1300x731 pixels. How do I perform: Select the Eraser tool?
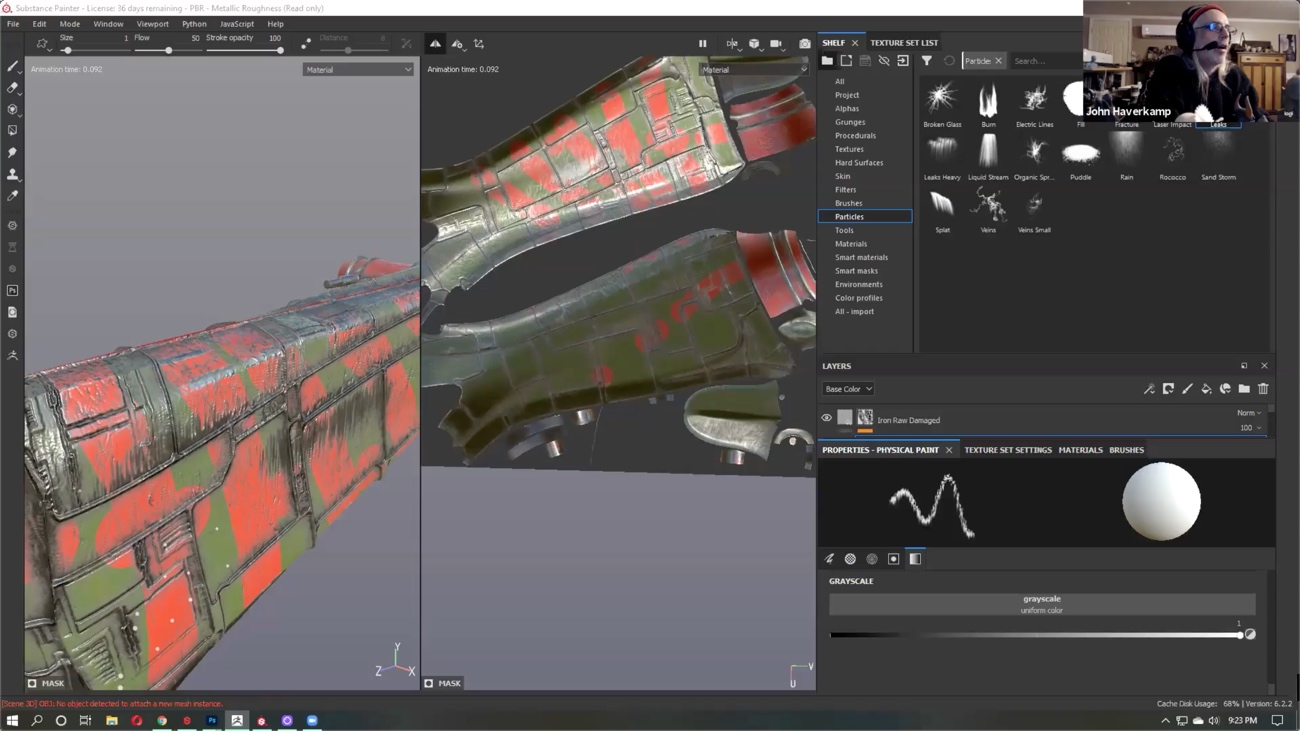(x=12, y=88)
